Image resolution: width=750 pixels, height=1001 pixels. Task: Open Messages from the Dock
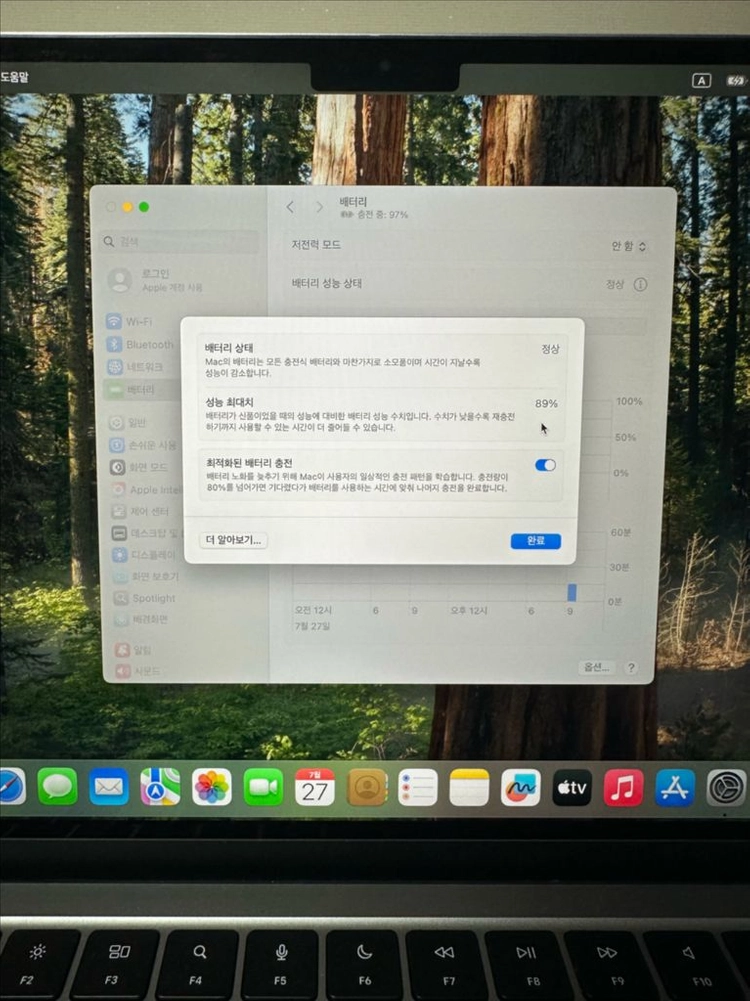tap(57, 786)
